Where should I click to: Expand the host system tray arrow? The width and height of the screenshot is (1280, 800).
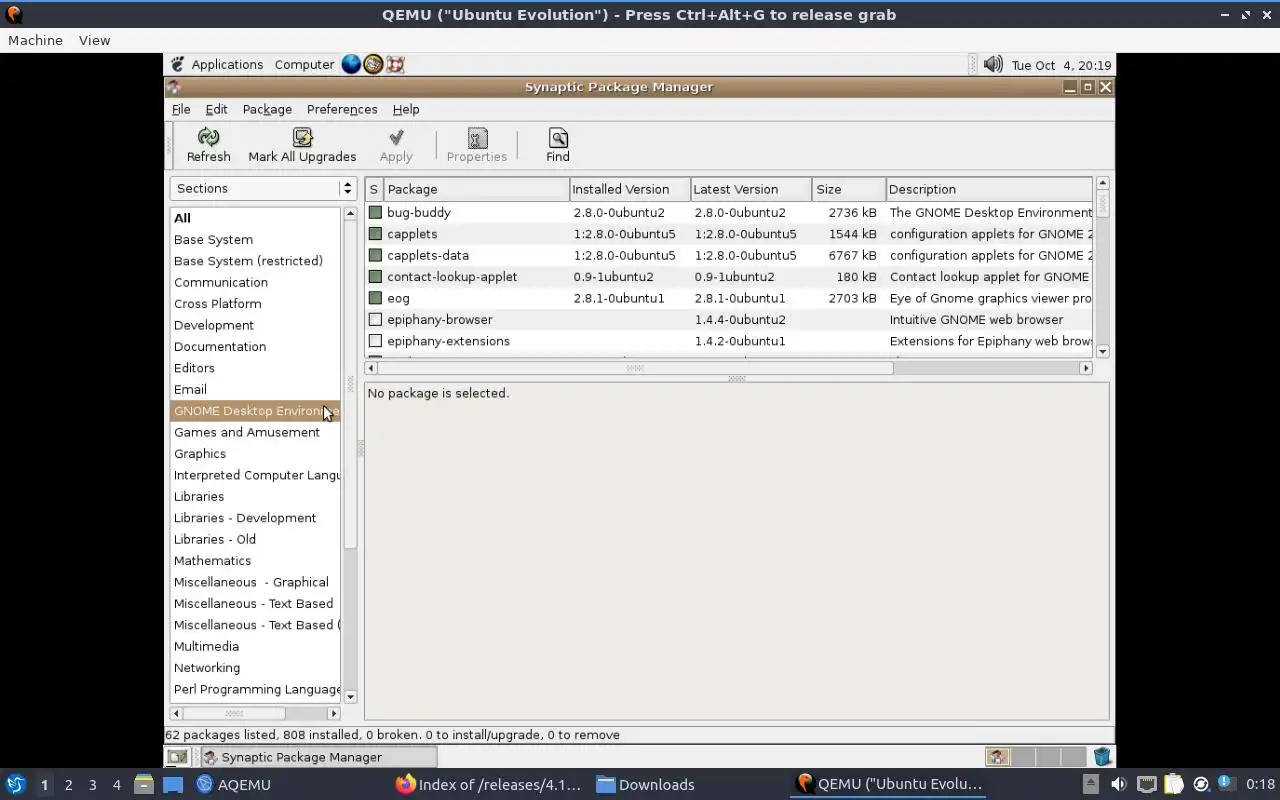pos(1091,784)
